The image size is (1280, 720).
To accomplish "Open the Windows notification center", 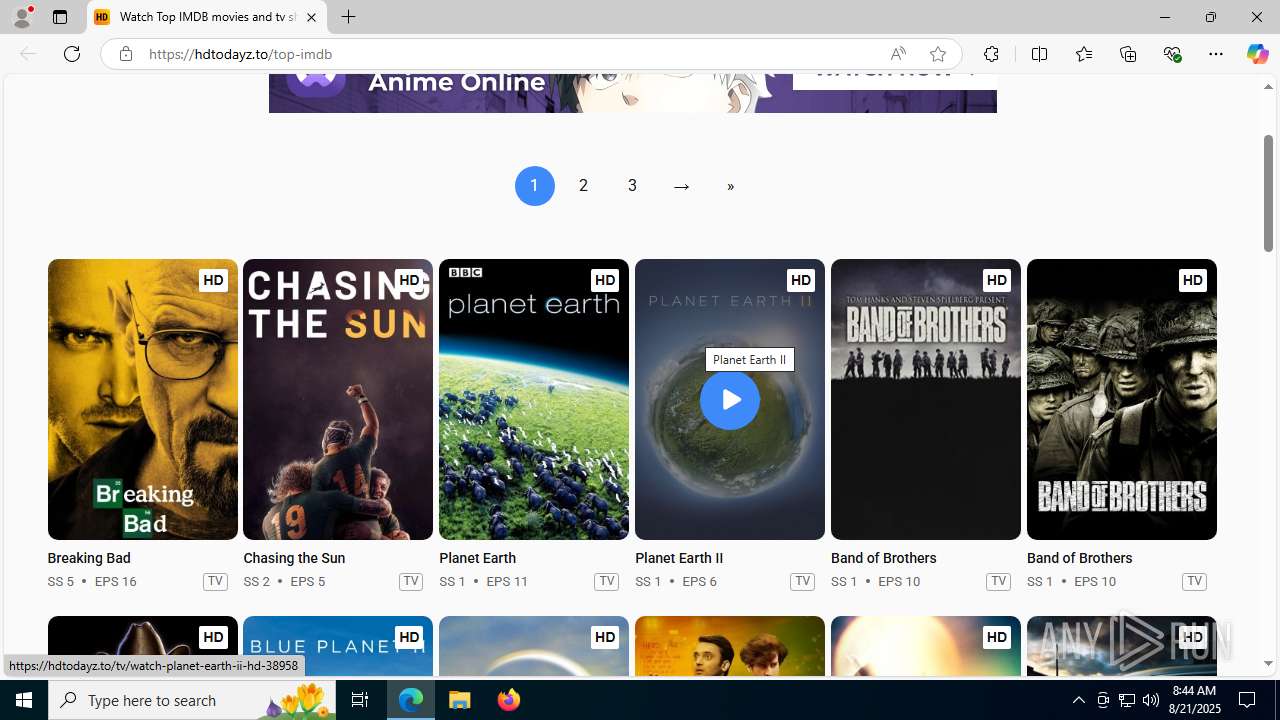I will pos(1248,700).
